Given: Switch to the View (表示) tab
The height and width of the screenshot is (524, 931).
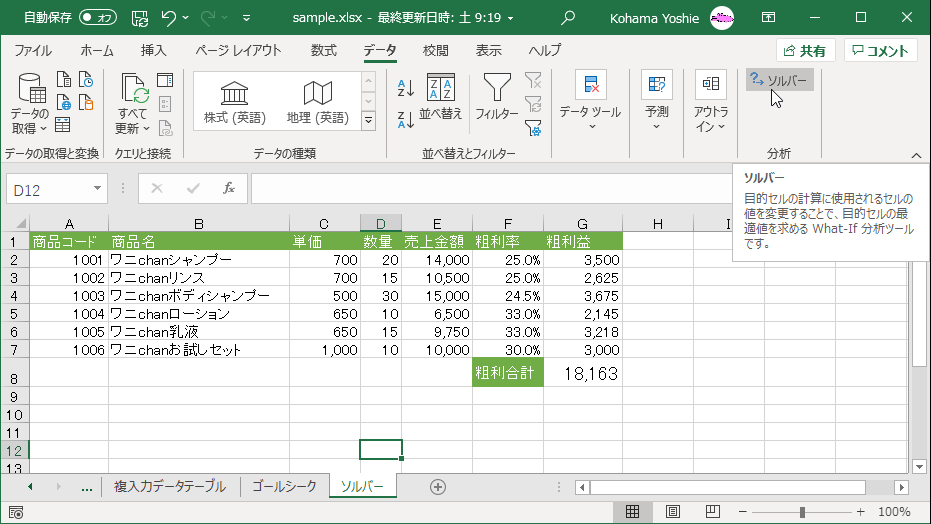Looking at the screenshot, I should point(488,50).
